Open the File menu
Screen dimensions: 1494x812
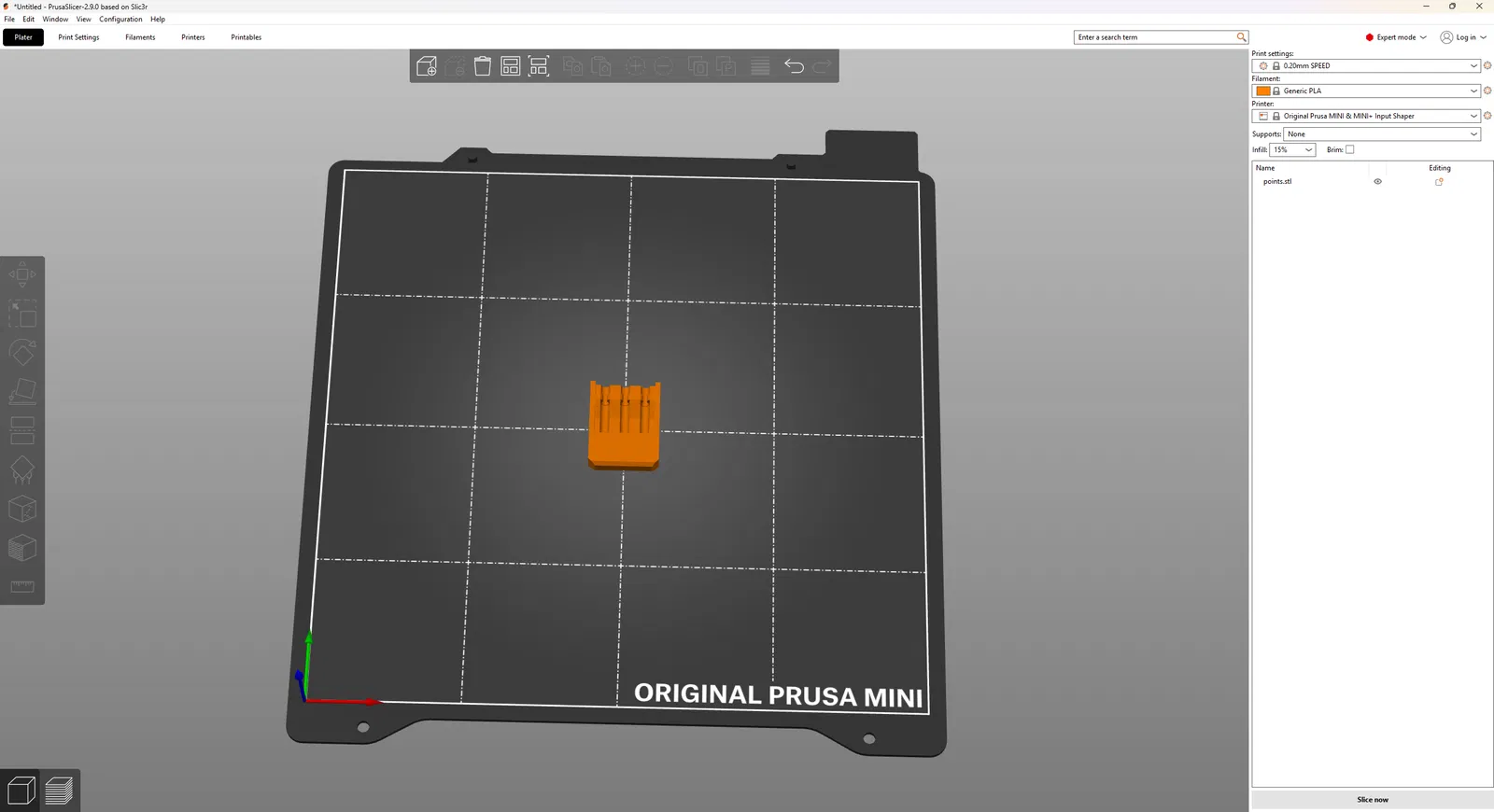pos(9,19)
